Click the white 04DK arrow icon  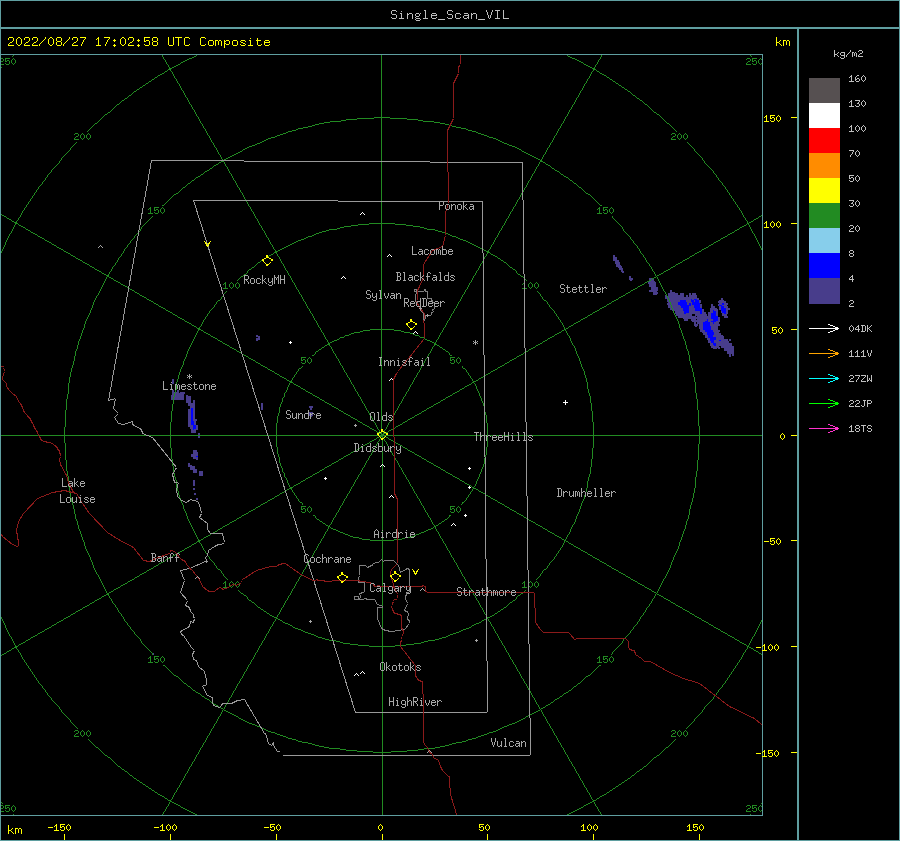824,328
